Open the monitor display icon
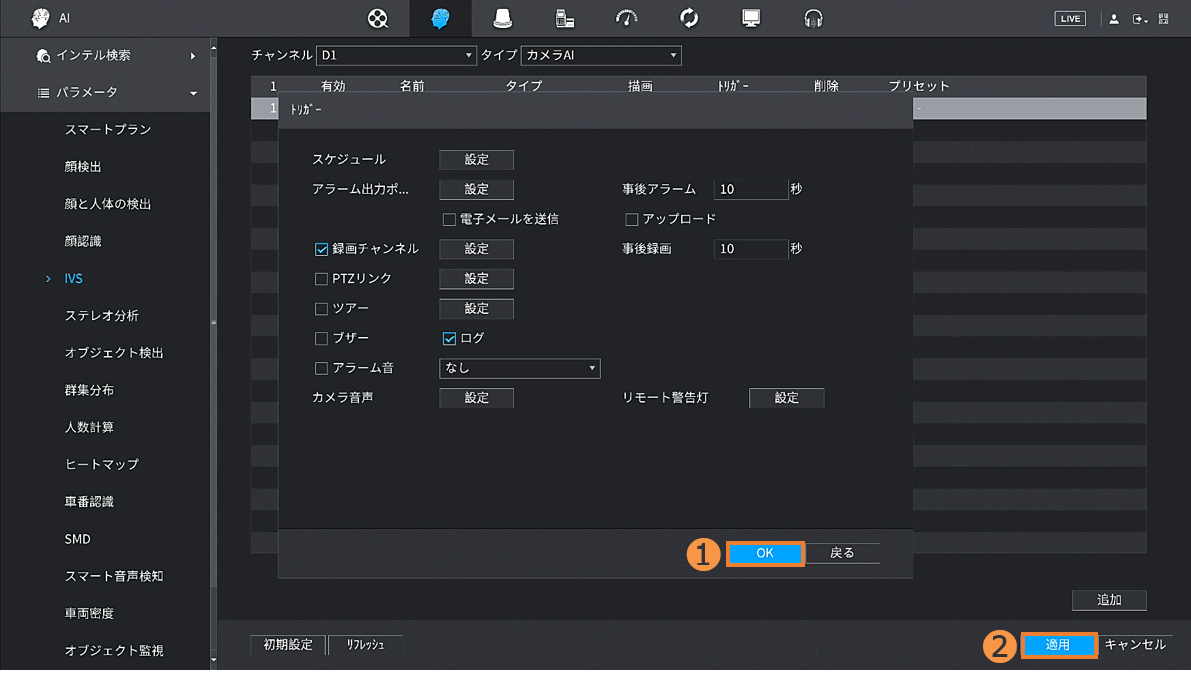This screenshot has height=696, width=1191. pos(751,18)
